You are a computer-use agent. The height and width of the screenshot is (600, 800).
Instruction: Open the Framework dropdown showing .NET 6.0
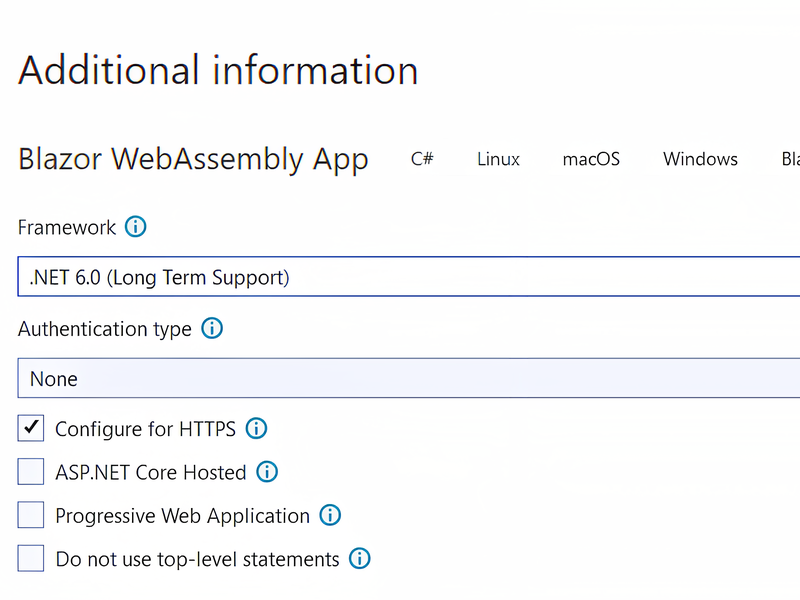[409, 277]
